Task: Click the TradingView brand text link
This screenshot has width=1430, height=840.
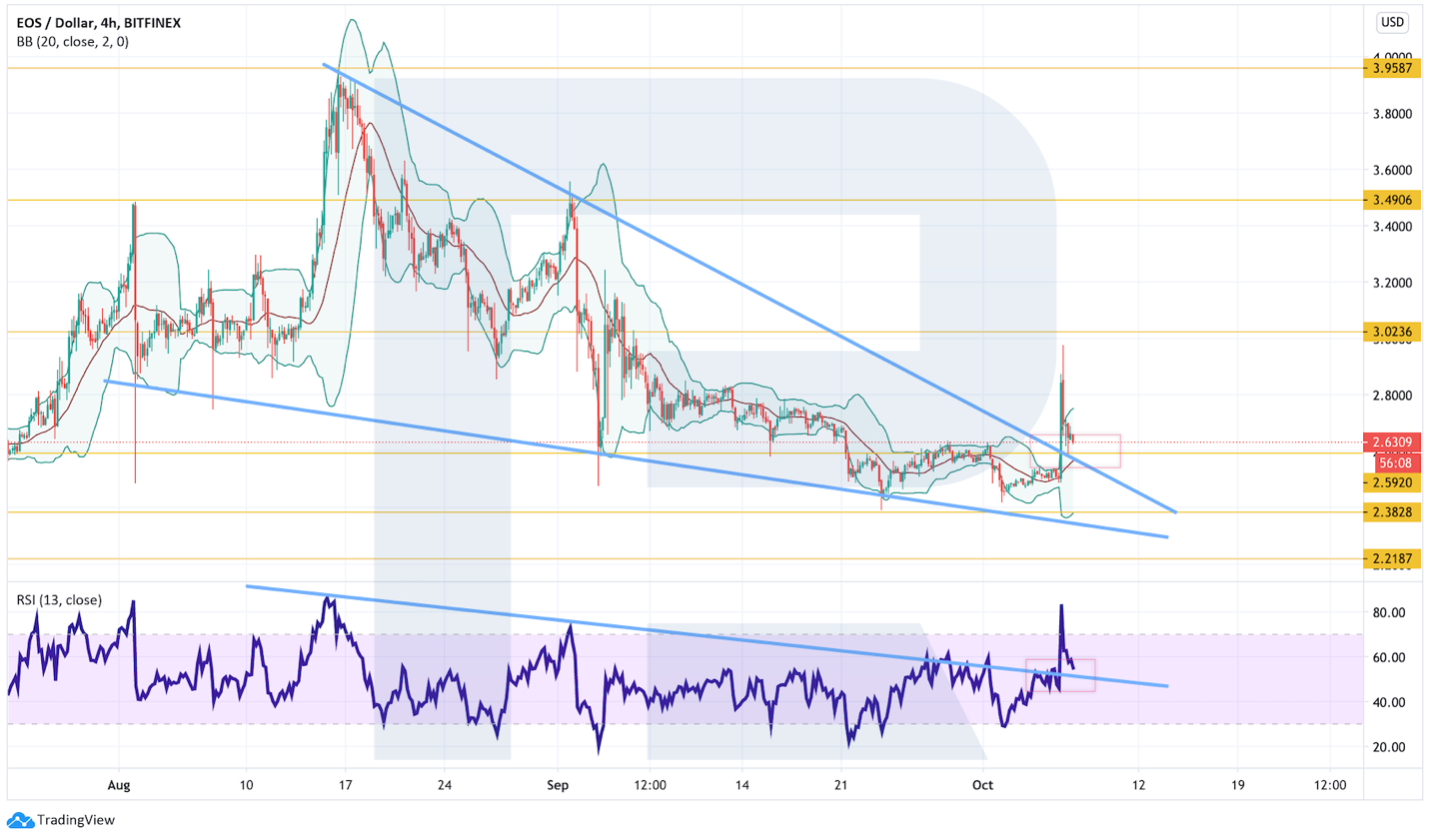Action: click(x=76, y=820)
